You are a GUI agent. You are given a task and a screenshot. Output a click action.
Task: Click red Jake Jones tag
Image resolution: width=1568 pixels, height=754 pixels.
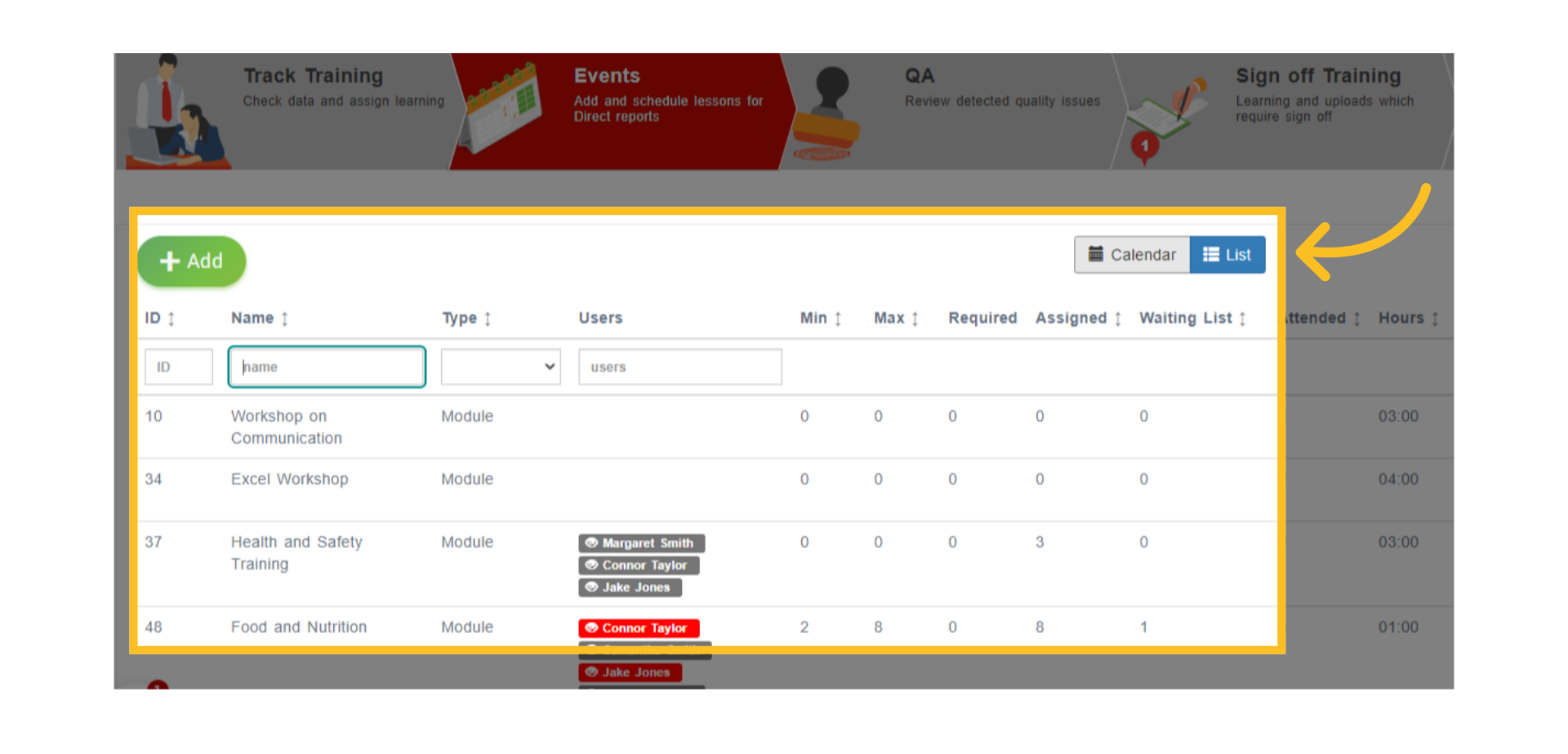630,672
